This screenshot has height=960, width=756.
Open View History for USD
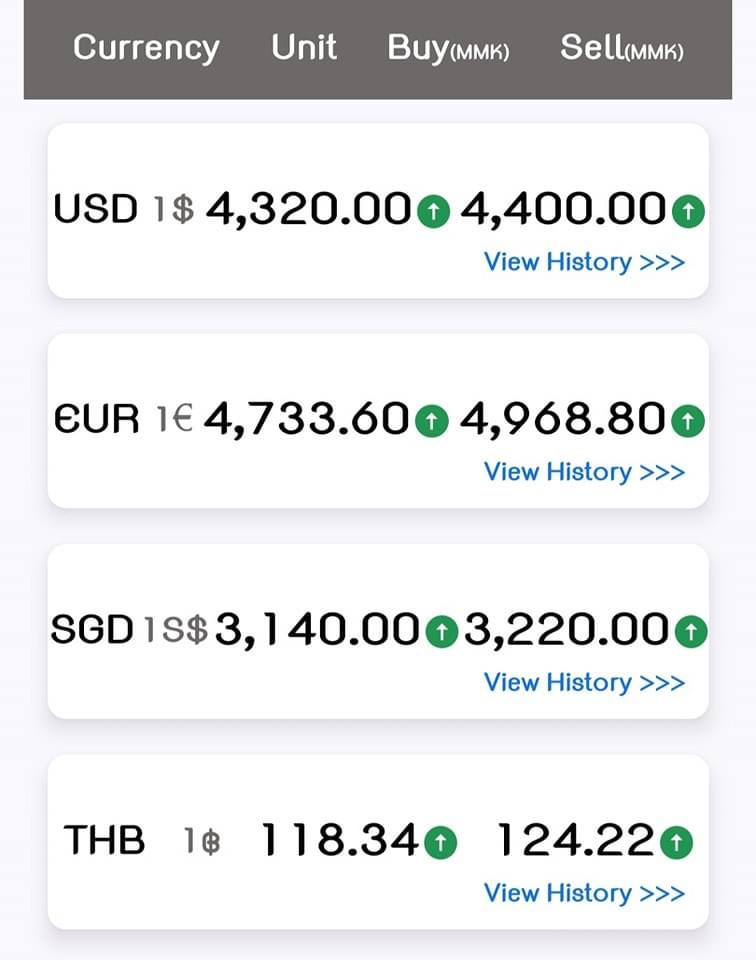pyautogui.click(x=584, y=262)
